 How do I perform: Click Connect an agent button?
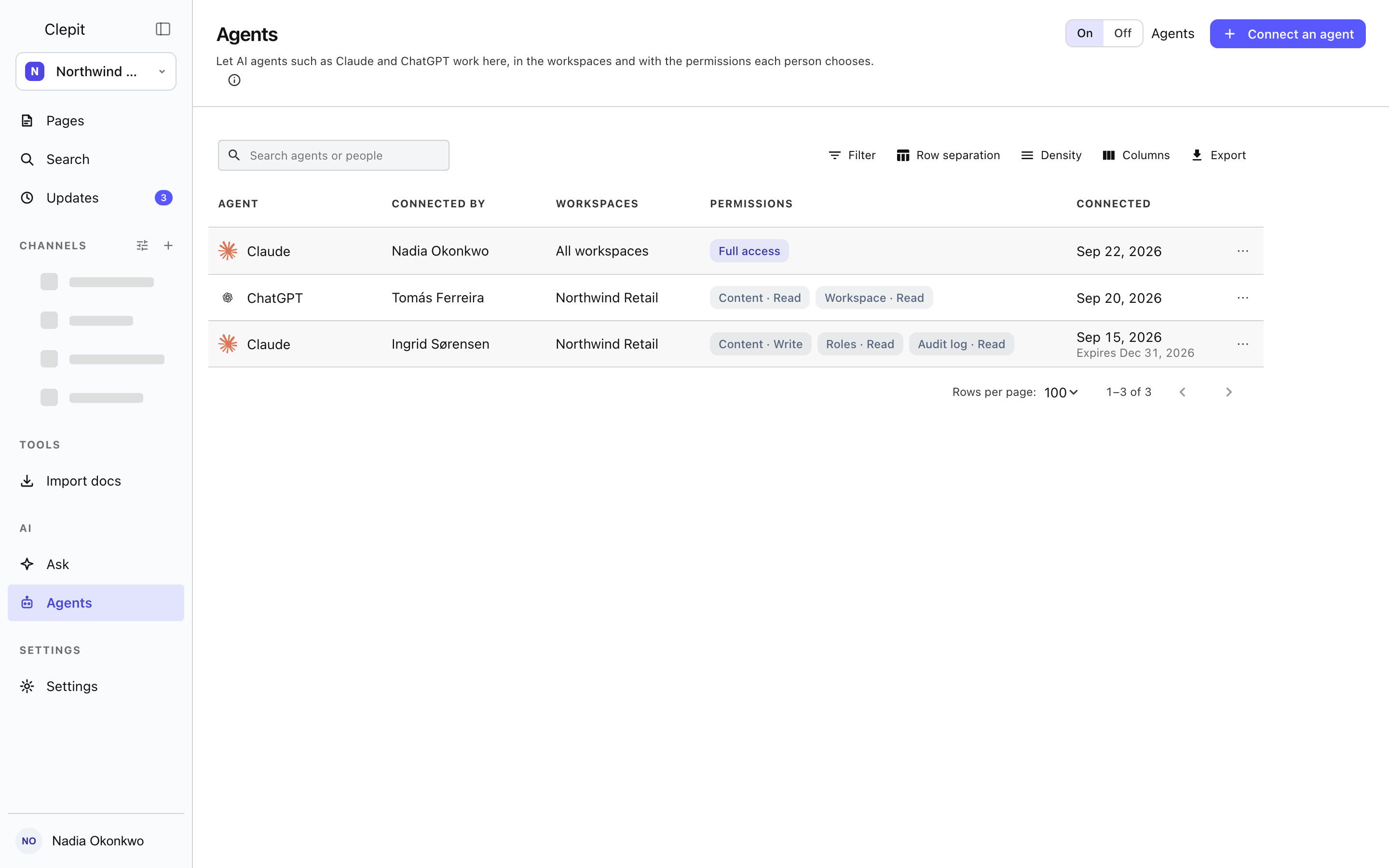click(x=1287, y=34)
